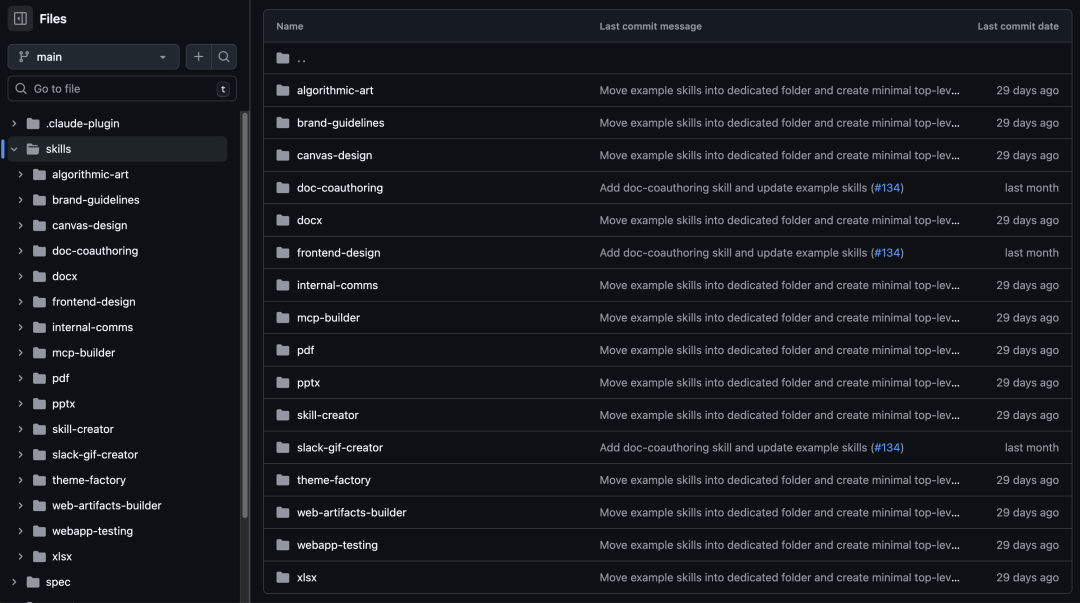This screenshot has width=1080, height=603.
Task: Open the main branch dropdown
Action: coord(94,57)
